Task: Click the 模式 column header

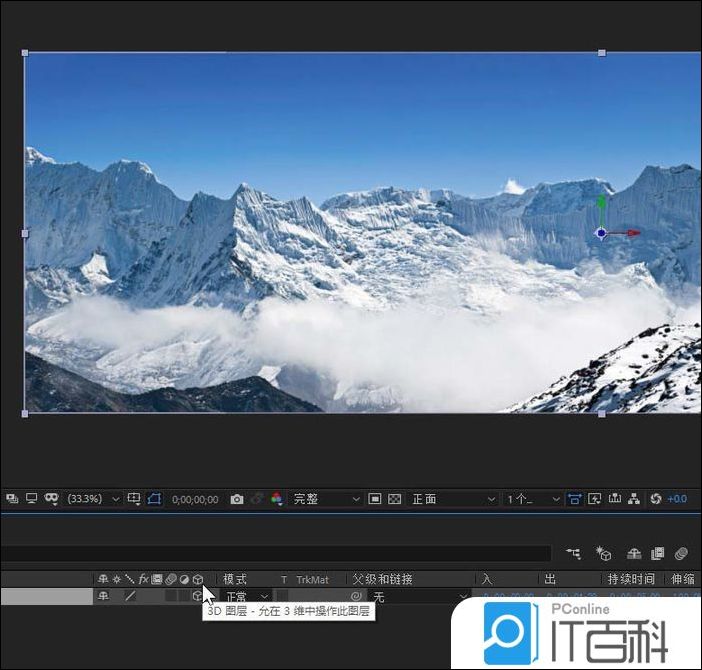Action: 235,580
